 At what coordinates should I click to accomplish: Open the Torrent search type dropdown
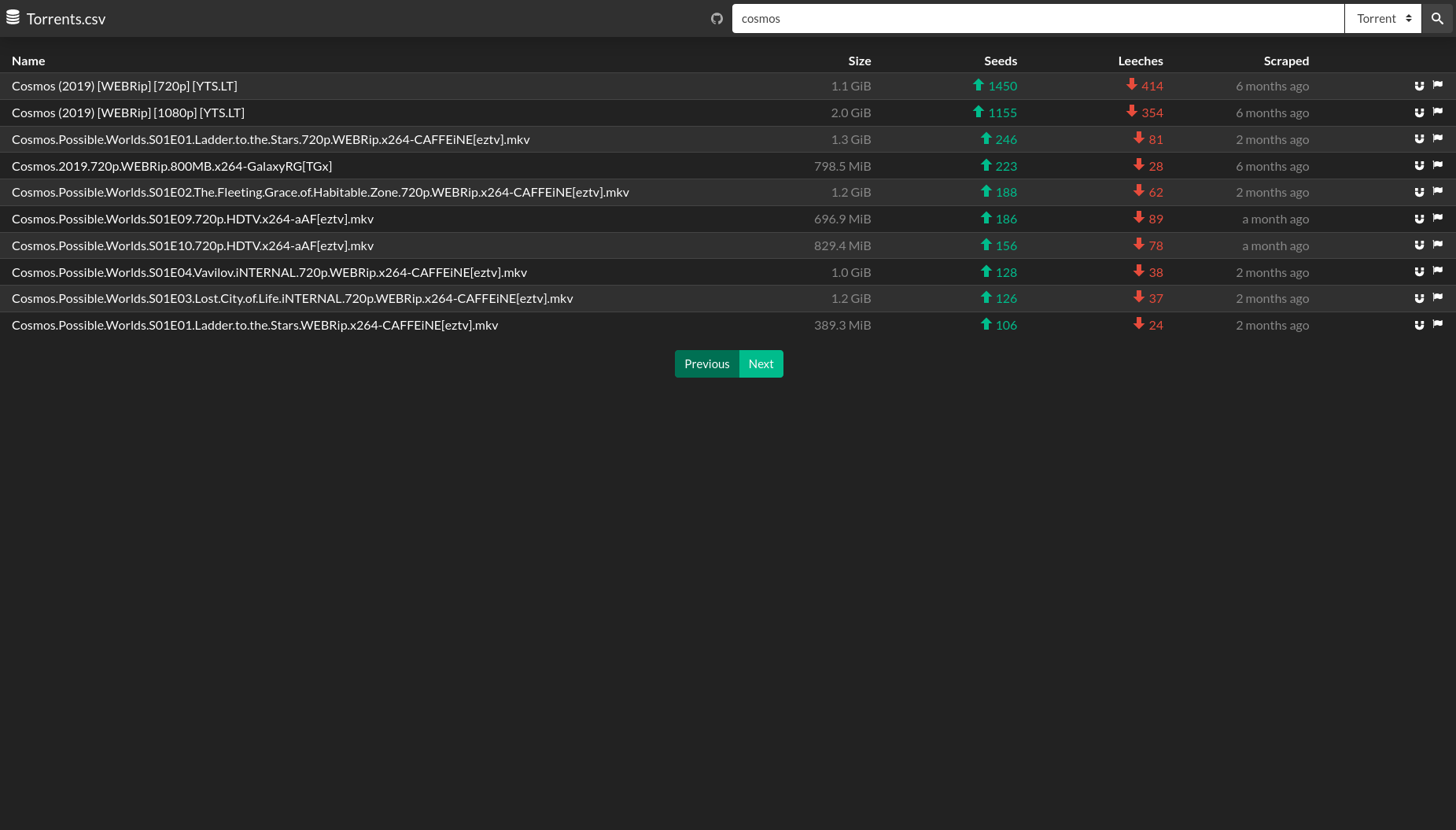1383,19
